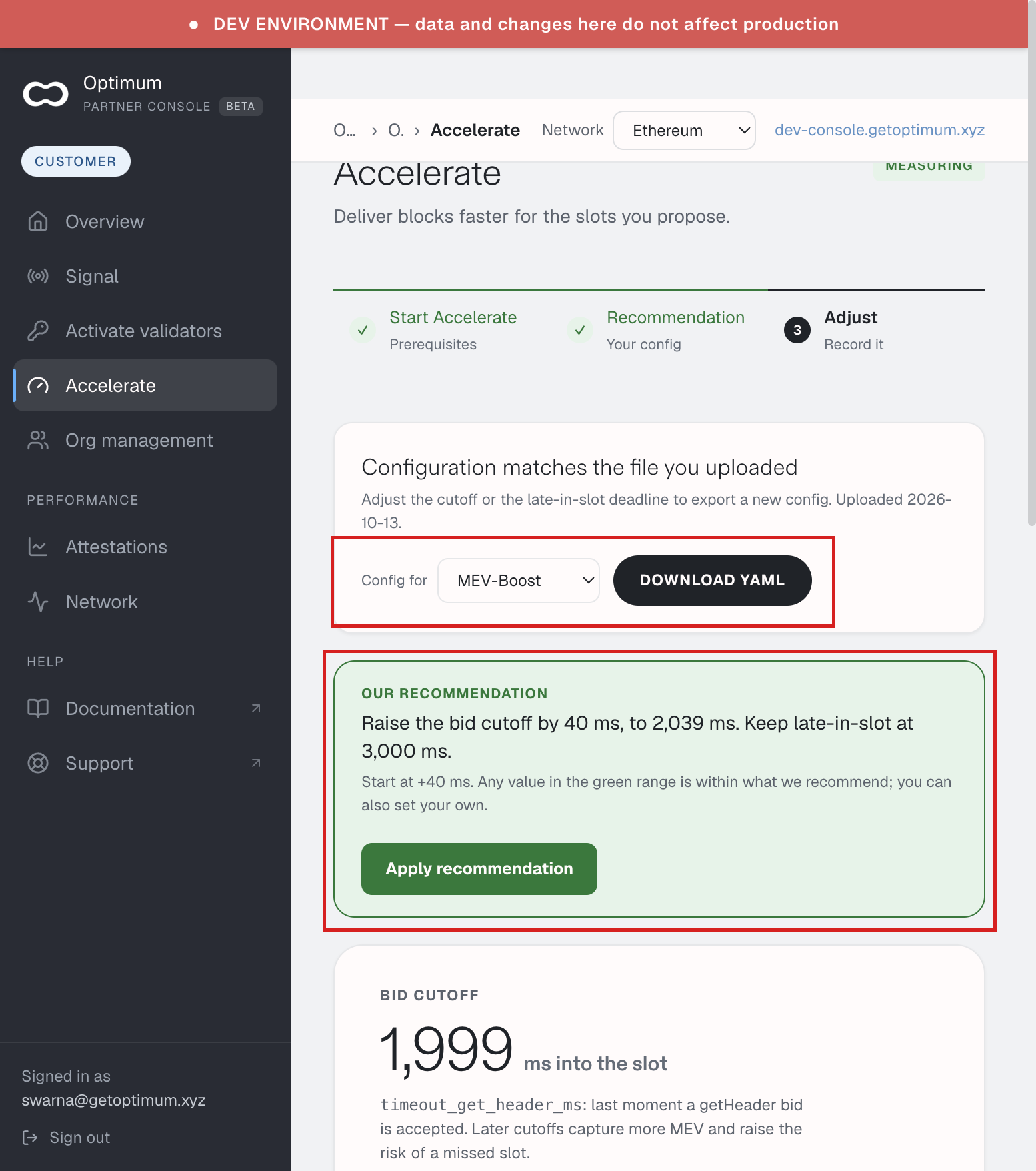
Task: Open Org management page
Action: tap(145, 440)
